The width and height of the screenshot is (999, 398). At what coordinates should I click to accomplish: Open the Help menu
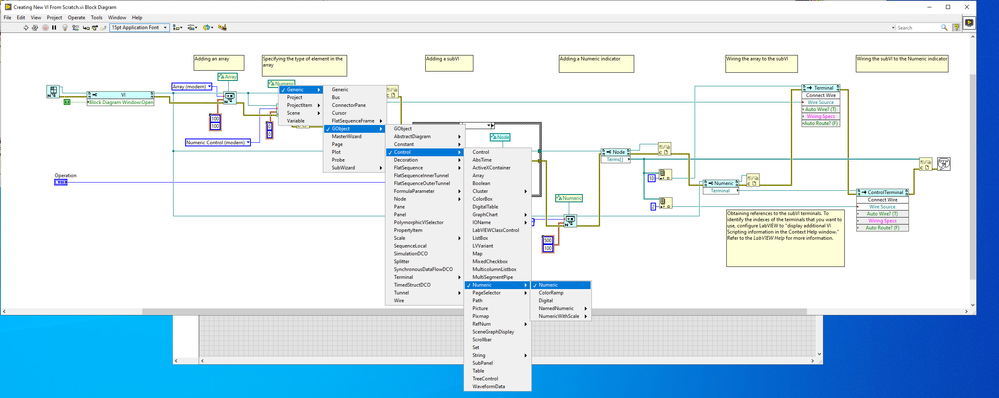(137, 17)
